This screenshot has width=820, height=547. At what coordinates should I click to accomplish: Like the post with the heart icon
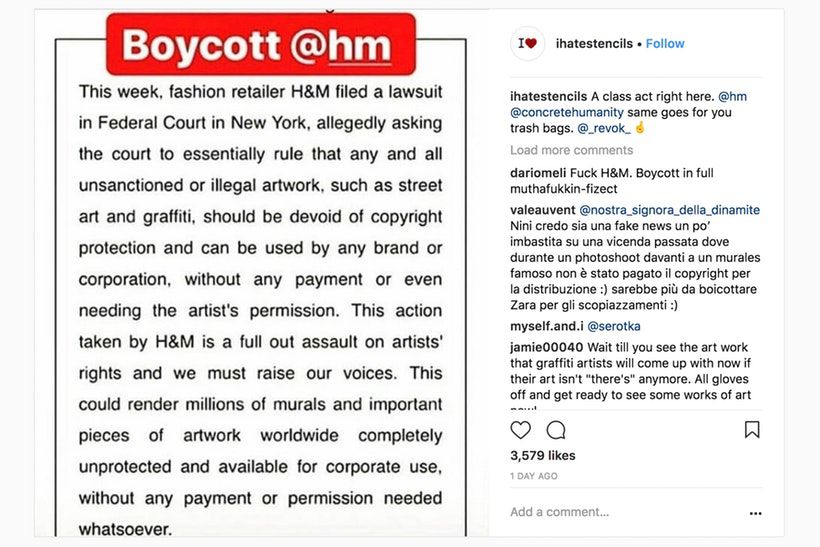tap(521, 430)
